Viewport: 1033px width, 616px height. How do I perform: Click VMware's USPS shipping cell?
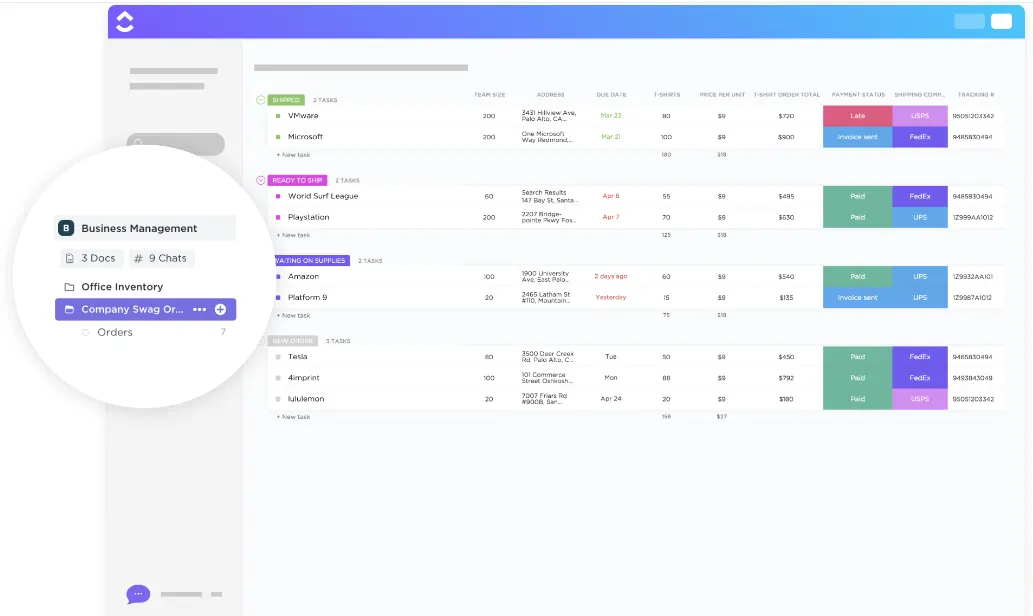920,116
